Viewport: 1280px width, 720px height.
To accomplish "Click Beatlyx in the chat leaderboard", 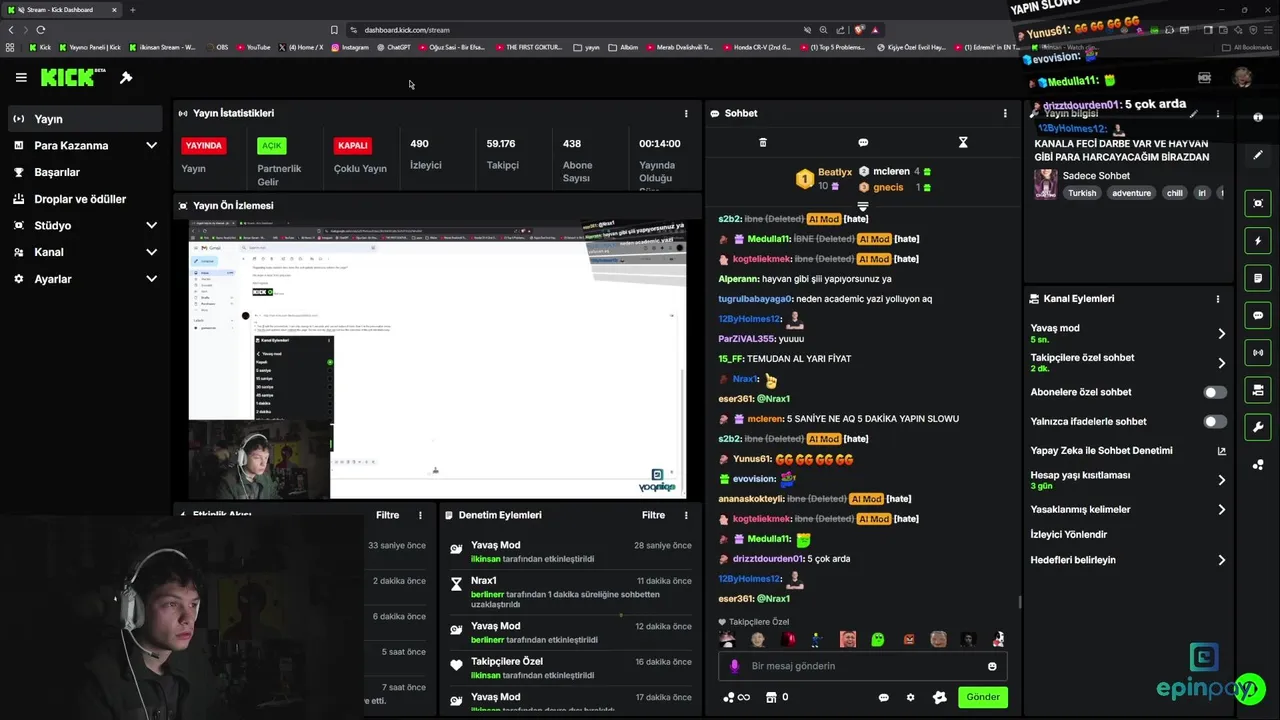I will coord(835,172).
